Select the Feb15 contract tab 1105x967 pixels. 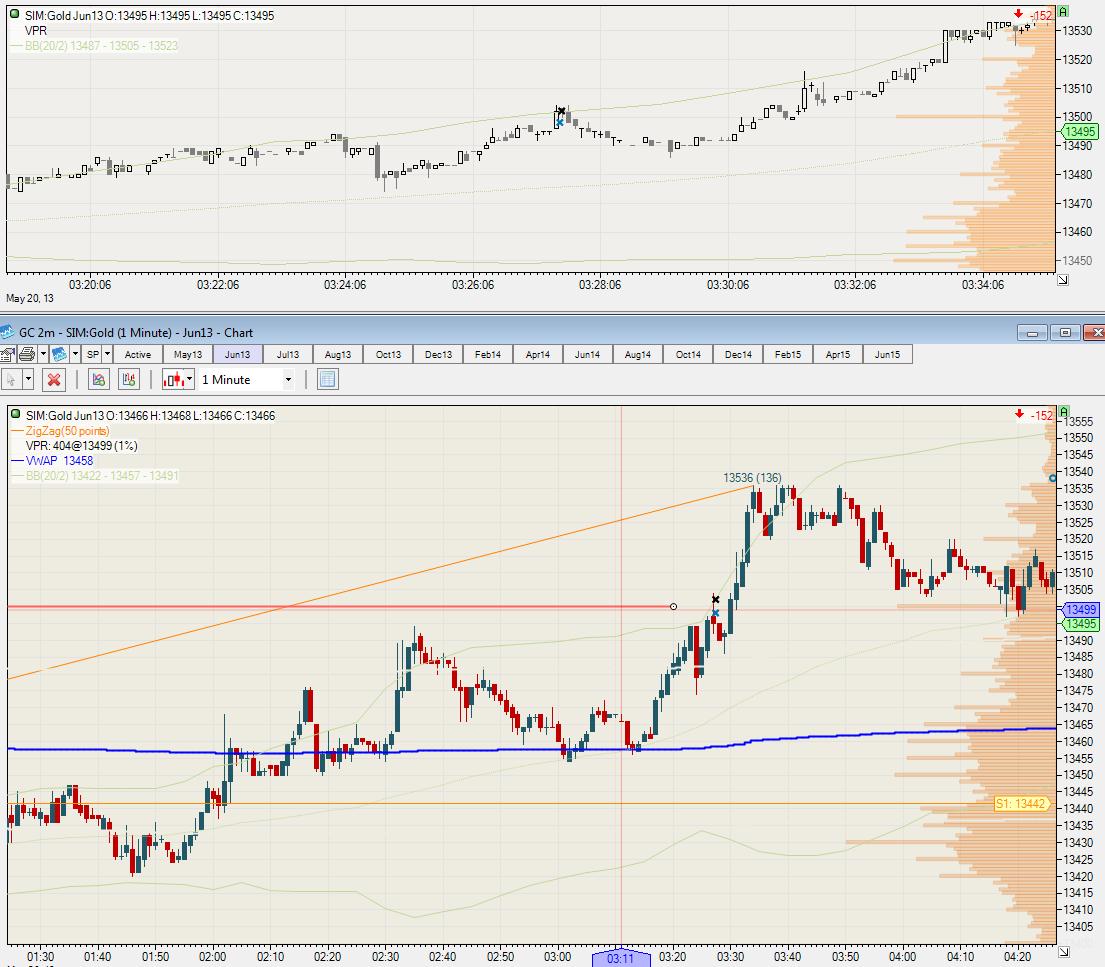pos(788,354)
